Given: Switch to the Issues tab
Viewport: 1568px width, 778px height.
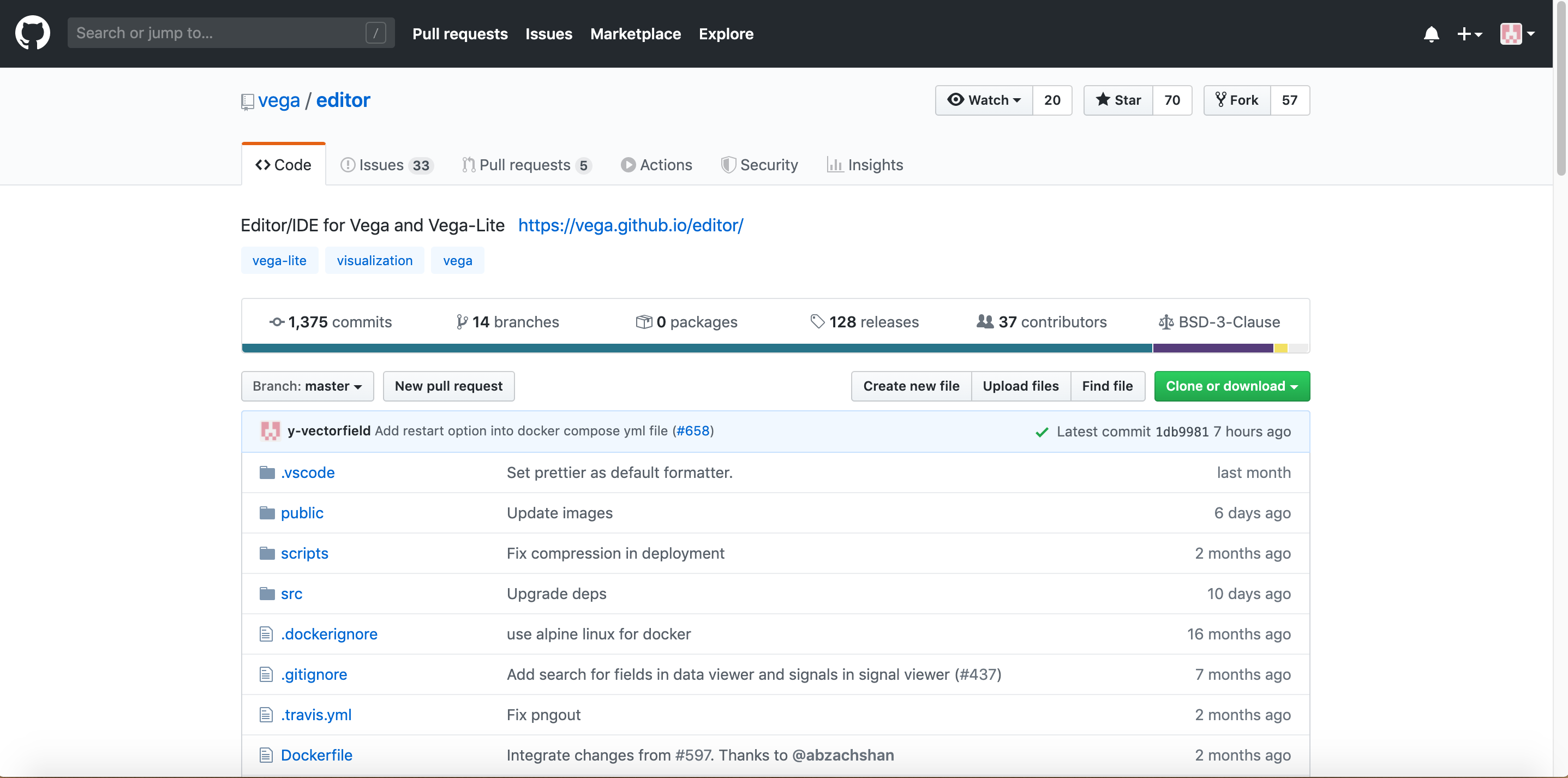Looking at the screenshot, I should (386, 165).
